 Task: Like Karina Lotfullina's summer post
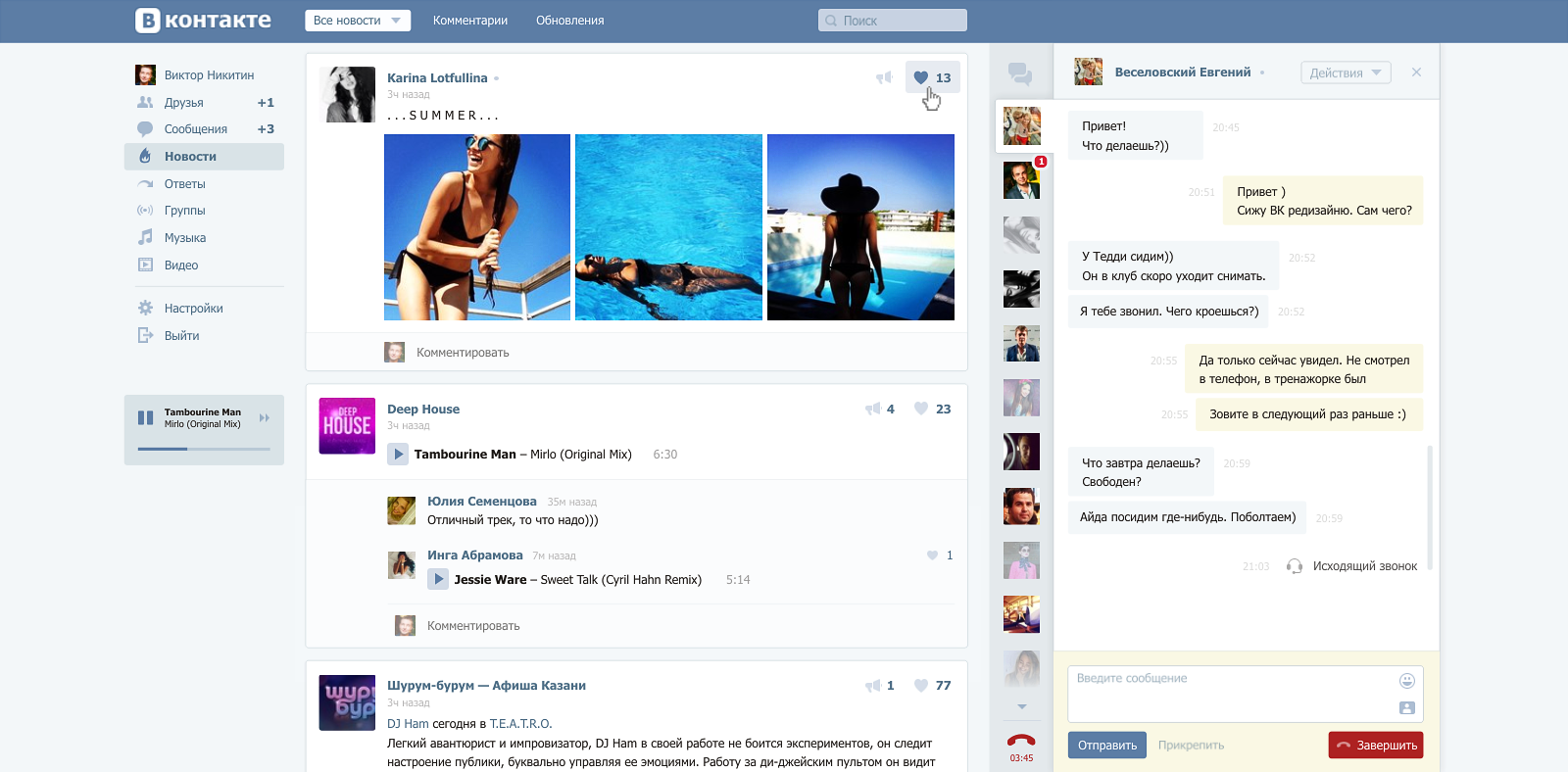point(932,77)
